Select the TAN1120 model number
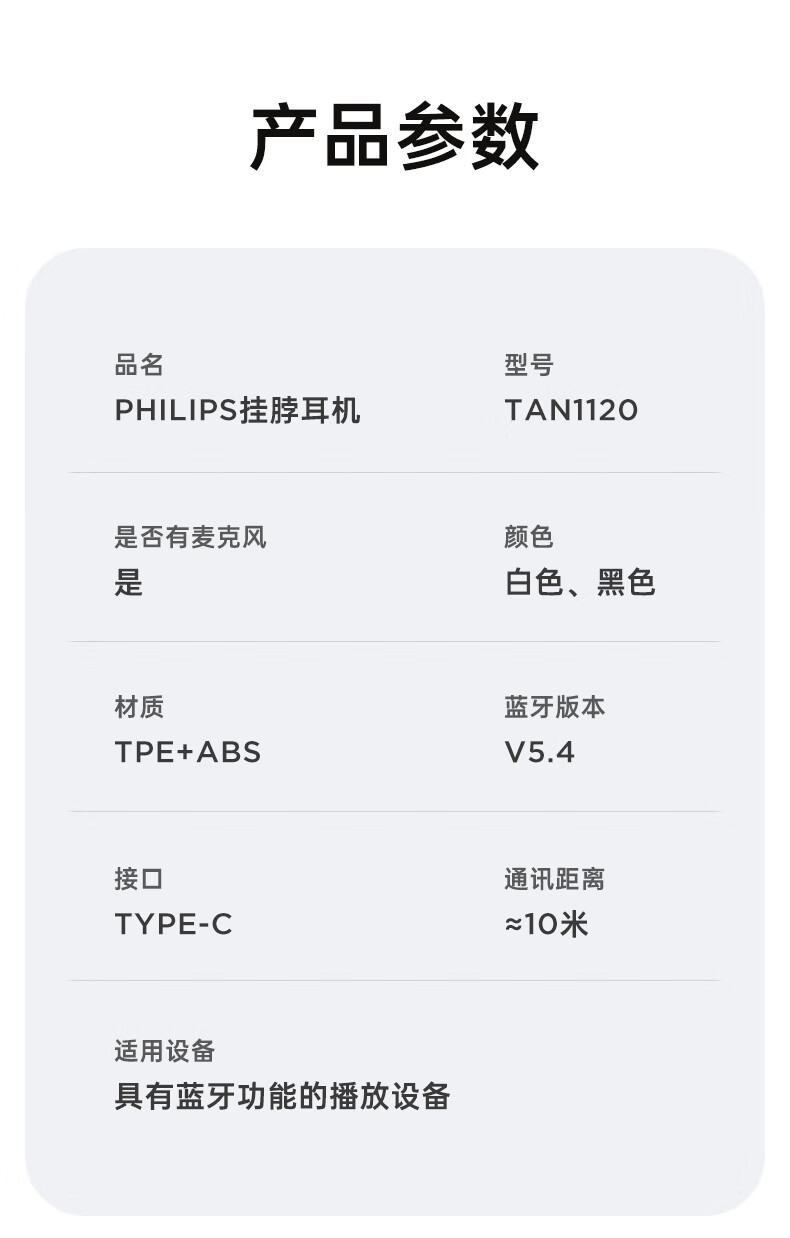Viewport: 790px width, 1238px height. point(571,411)
